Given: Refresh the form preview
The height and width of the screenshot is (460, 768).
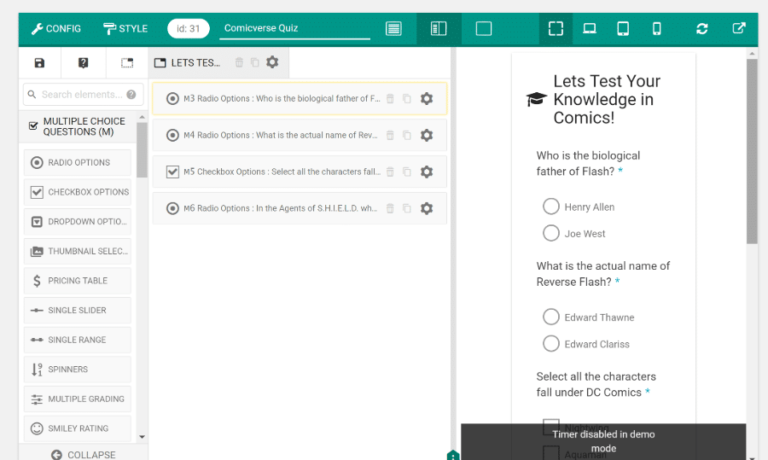Looking at the screenshot, I should pos(702,28).
